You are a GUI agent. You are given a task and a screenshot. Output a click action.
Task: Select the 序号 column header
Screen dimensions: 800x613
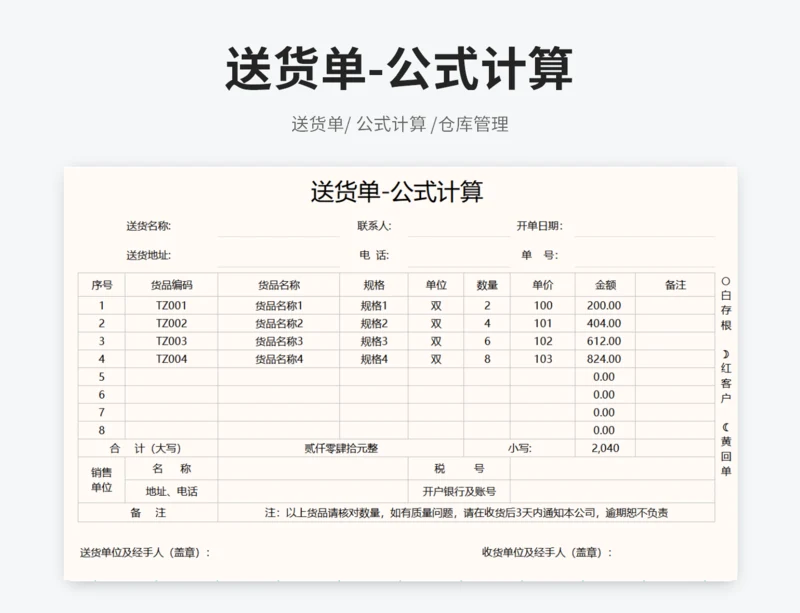pos(102,285)
